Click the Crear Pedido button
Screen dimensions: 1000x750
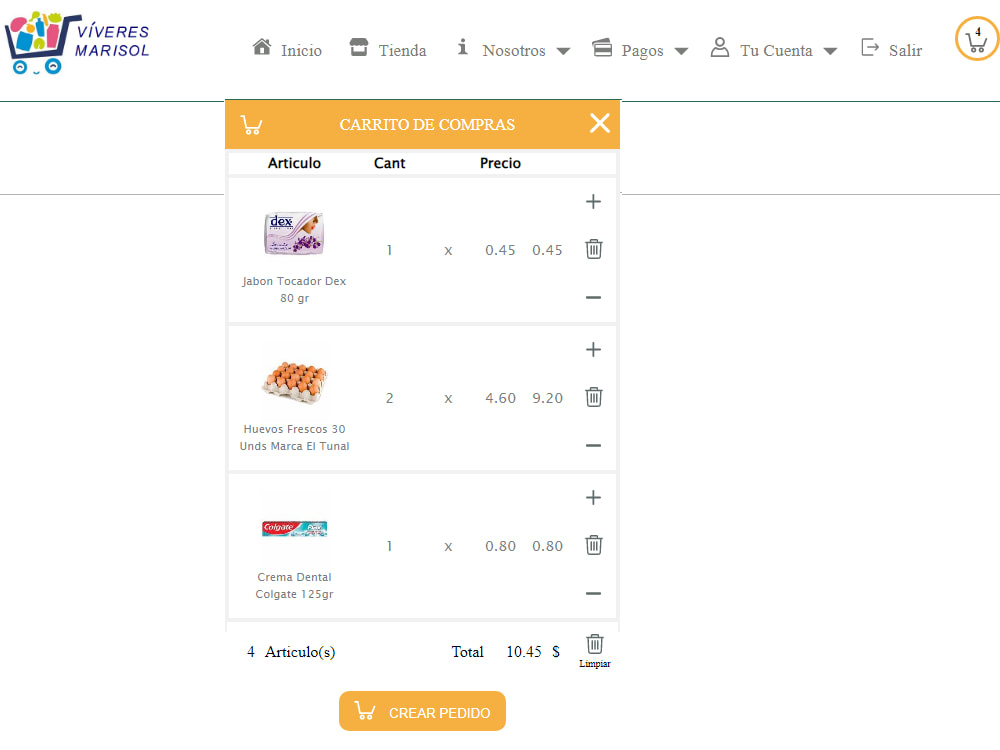422,711
